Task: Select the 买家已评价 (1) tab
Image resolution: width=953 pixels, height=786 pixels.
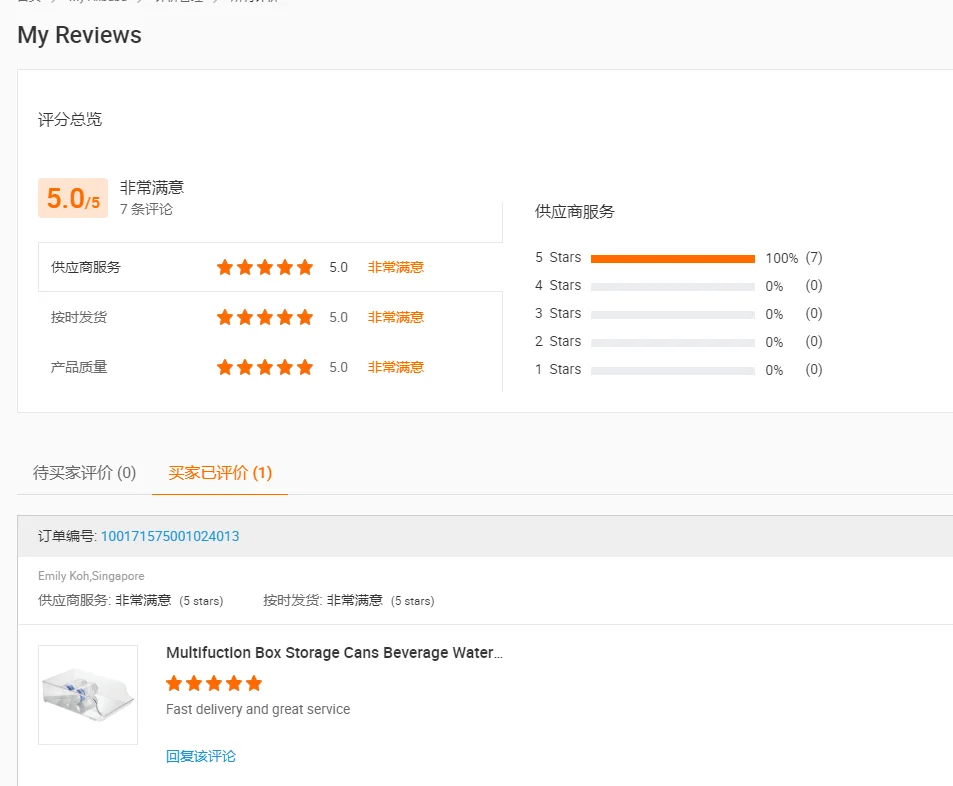Action: click(x=220, y=472)
